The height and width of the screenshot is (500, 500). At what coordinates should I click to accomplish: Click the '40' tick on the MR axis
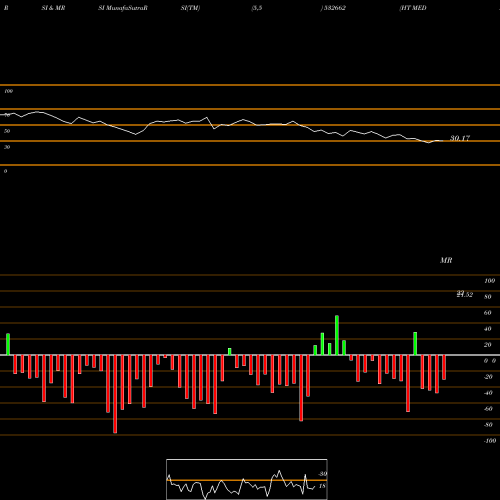488,329
